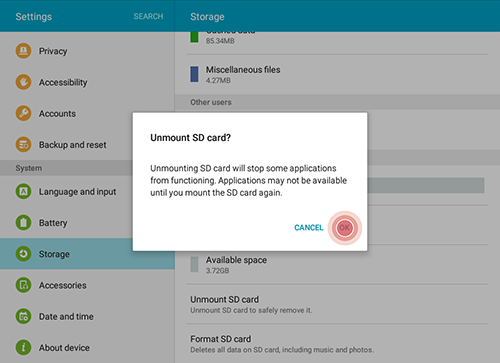The height and width of the screenshot is (363, 500).
Task: Tap the 85.34MB cached data value
Action: tap(220, 41)
